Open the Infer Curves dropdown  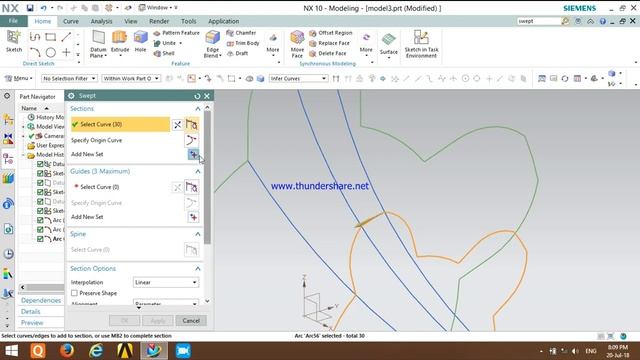[298, 78]
